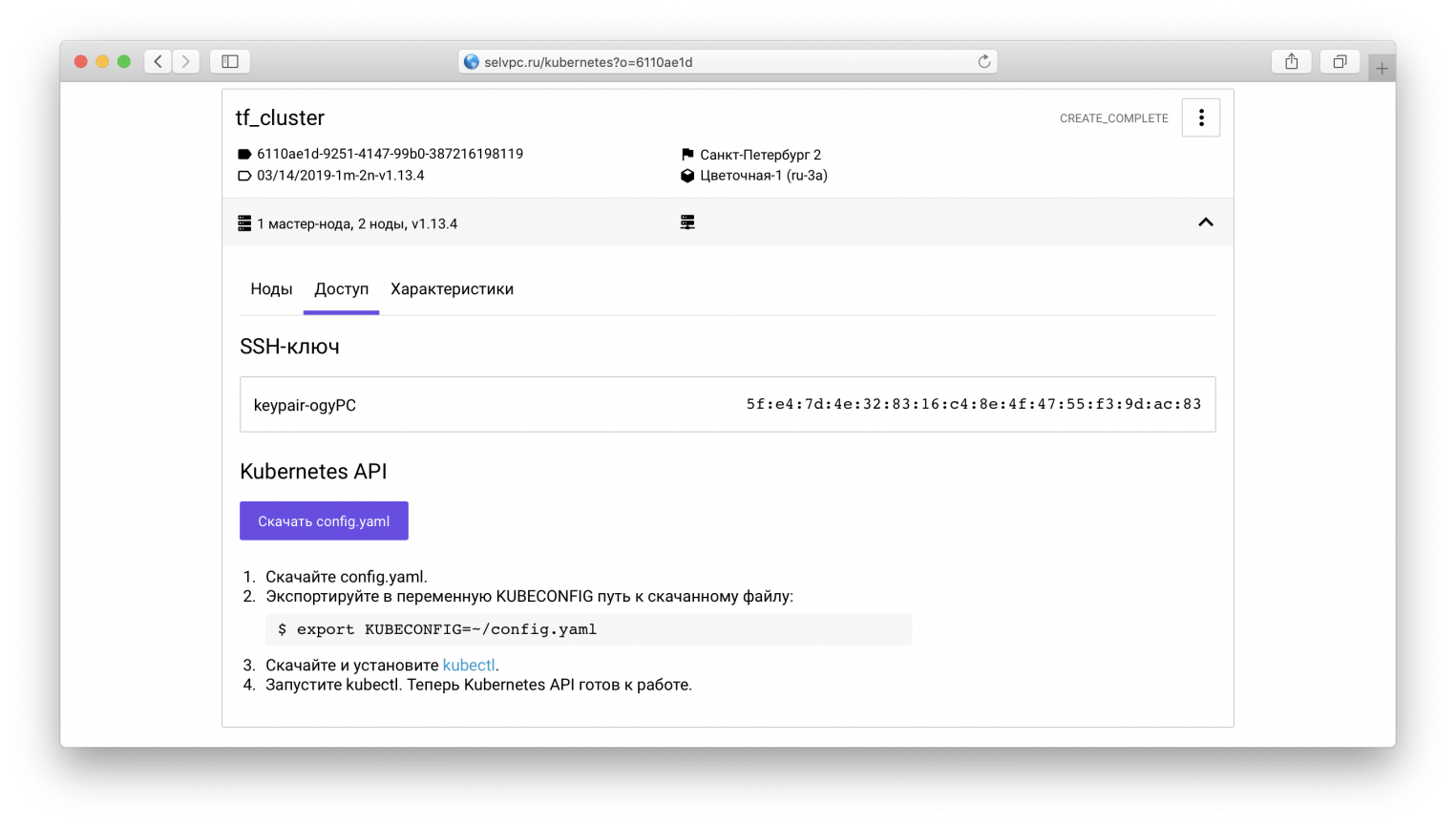Open the cluster three-dot options menu
Viewport: 1456px width, 827px height.
1200,117
